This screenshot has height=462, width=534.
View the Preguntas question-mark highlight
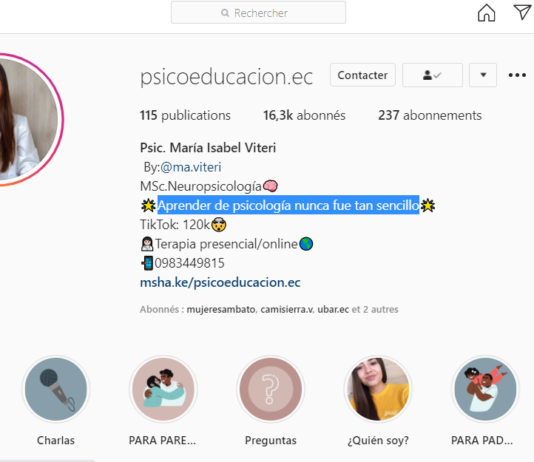pyautogui.click(x=271, y=389)
